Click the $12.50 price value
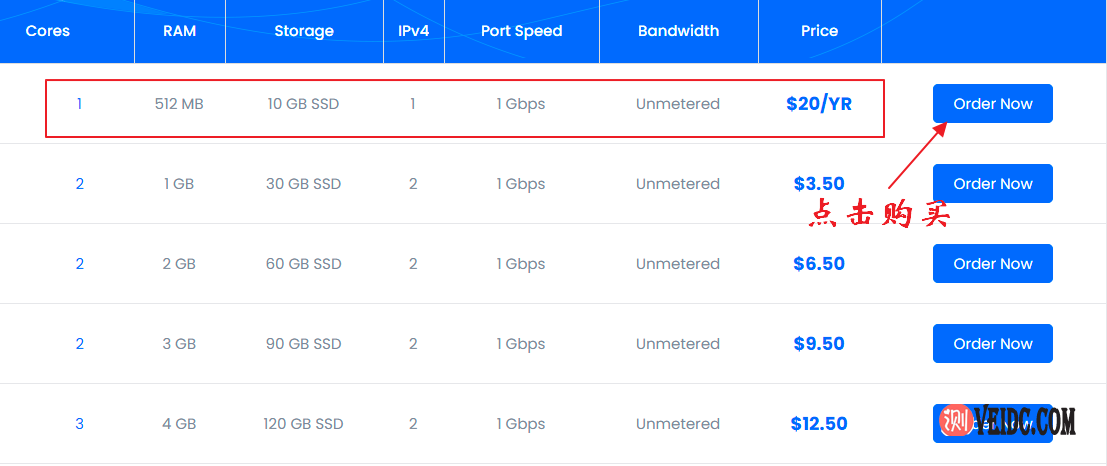 (819, 424)
